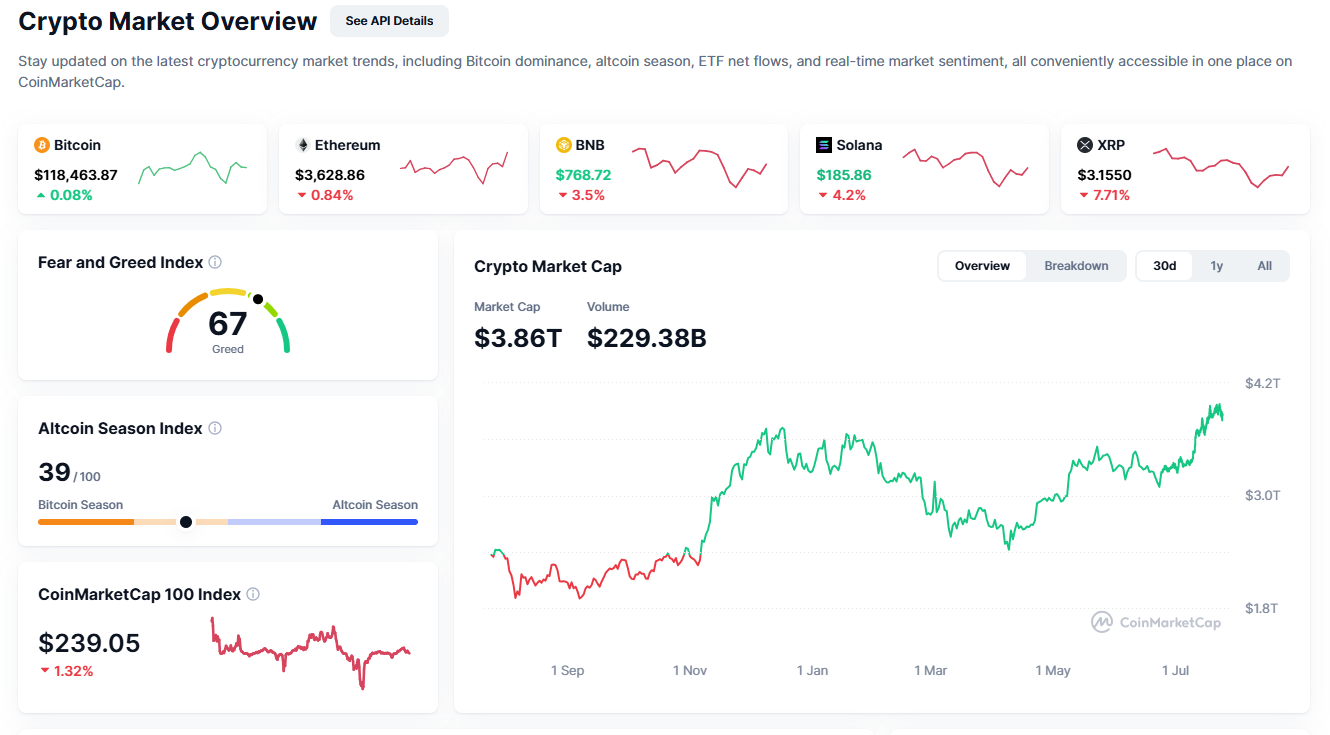Click the Bitcoin coin logo icon
1330x735 pixels.
(x=42, y=145)
